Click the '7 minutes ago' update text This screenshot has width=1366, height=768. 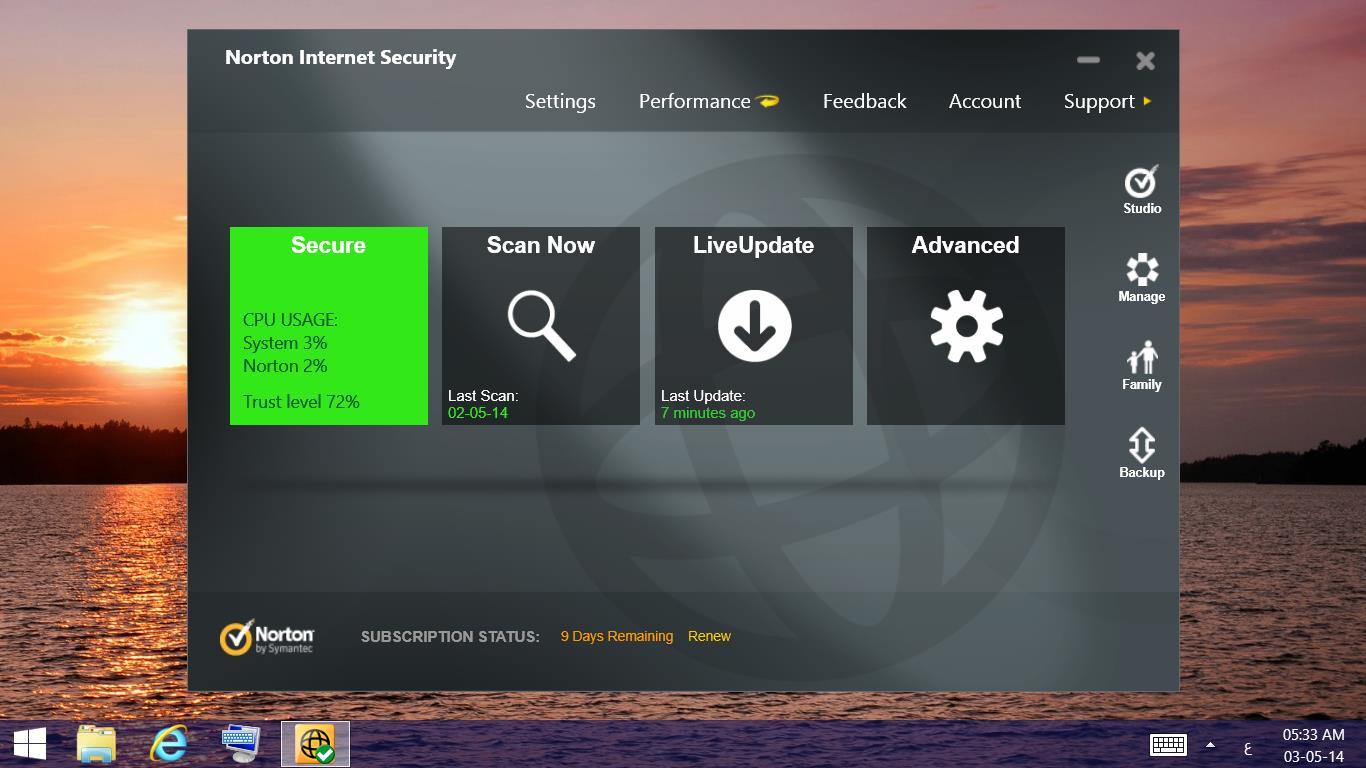(708, 413)
